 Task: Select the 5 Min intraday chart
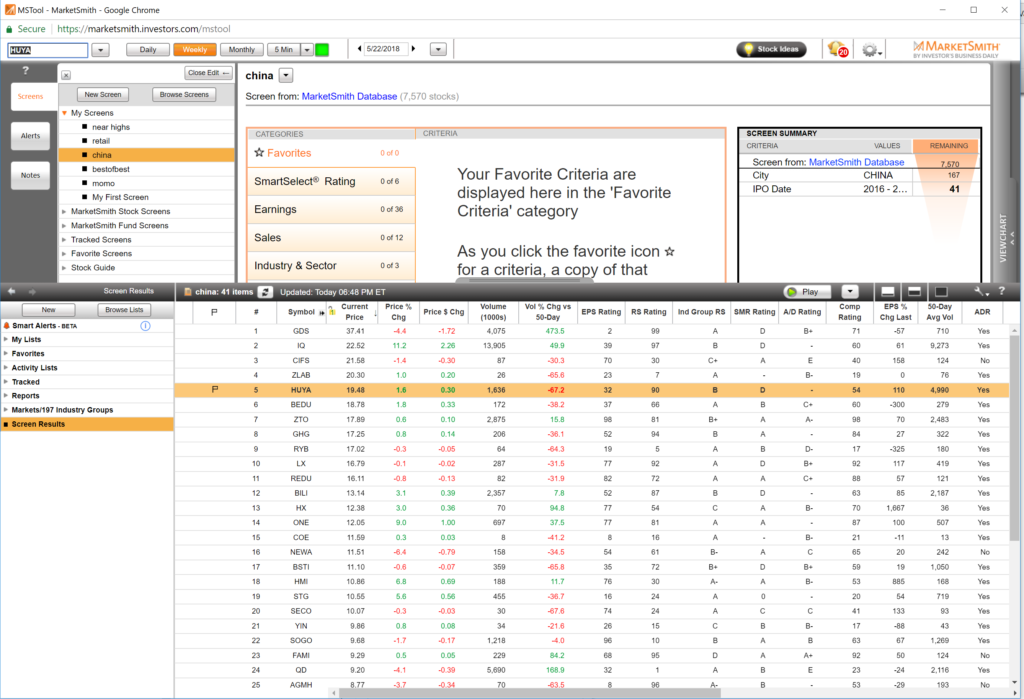click(283, 50)
